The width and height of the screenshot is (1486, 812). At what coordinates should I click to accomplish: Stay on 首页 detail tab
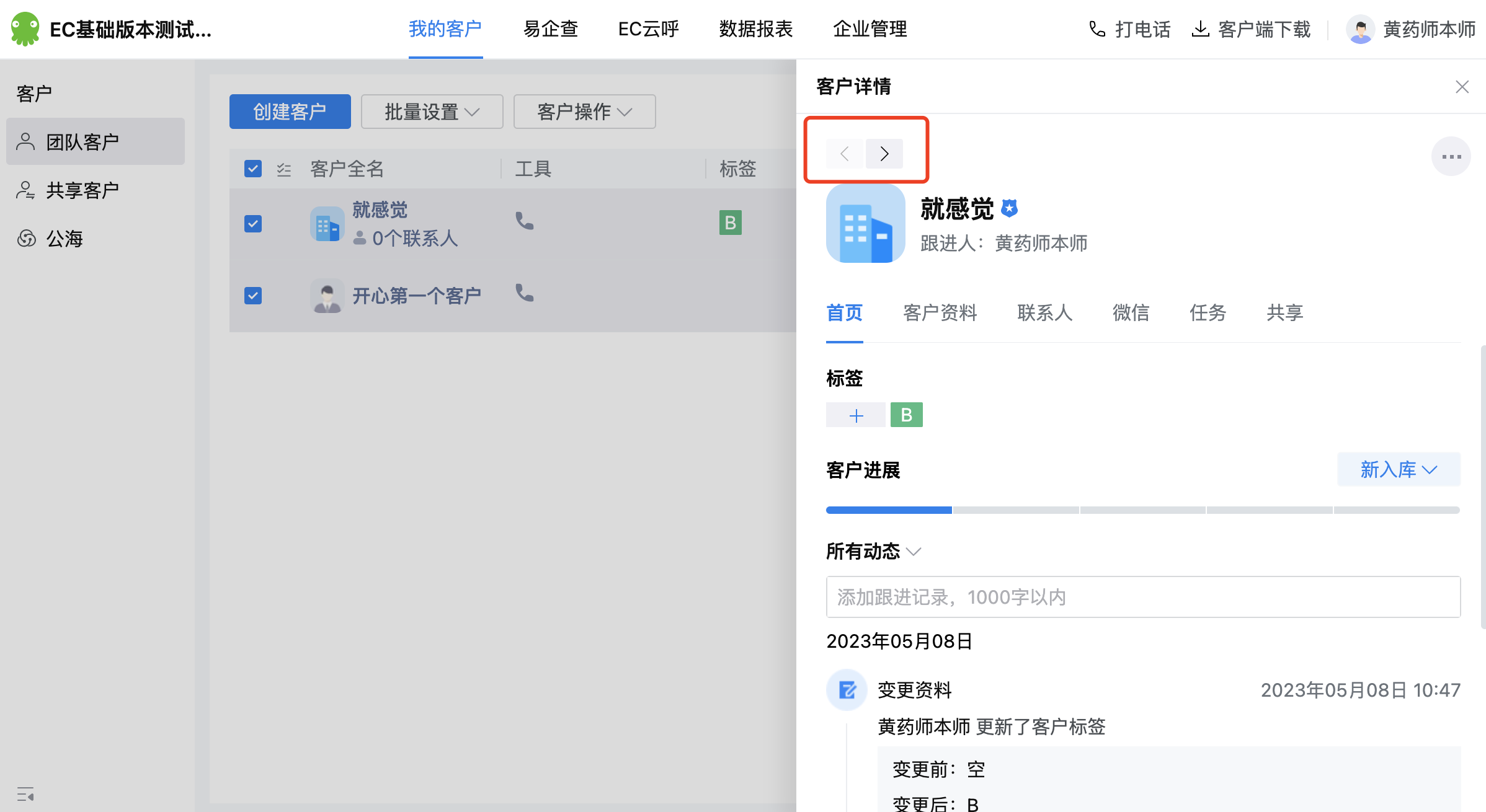tap(845, 313)
